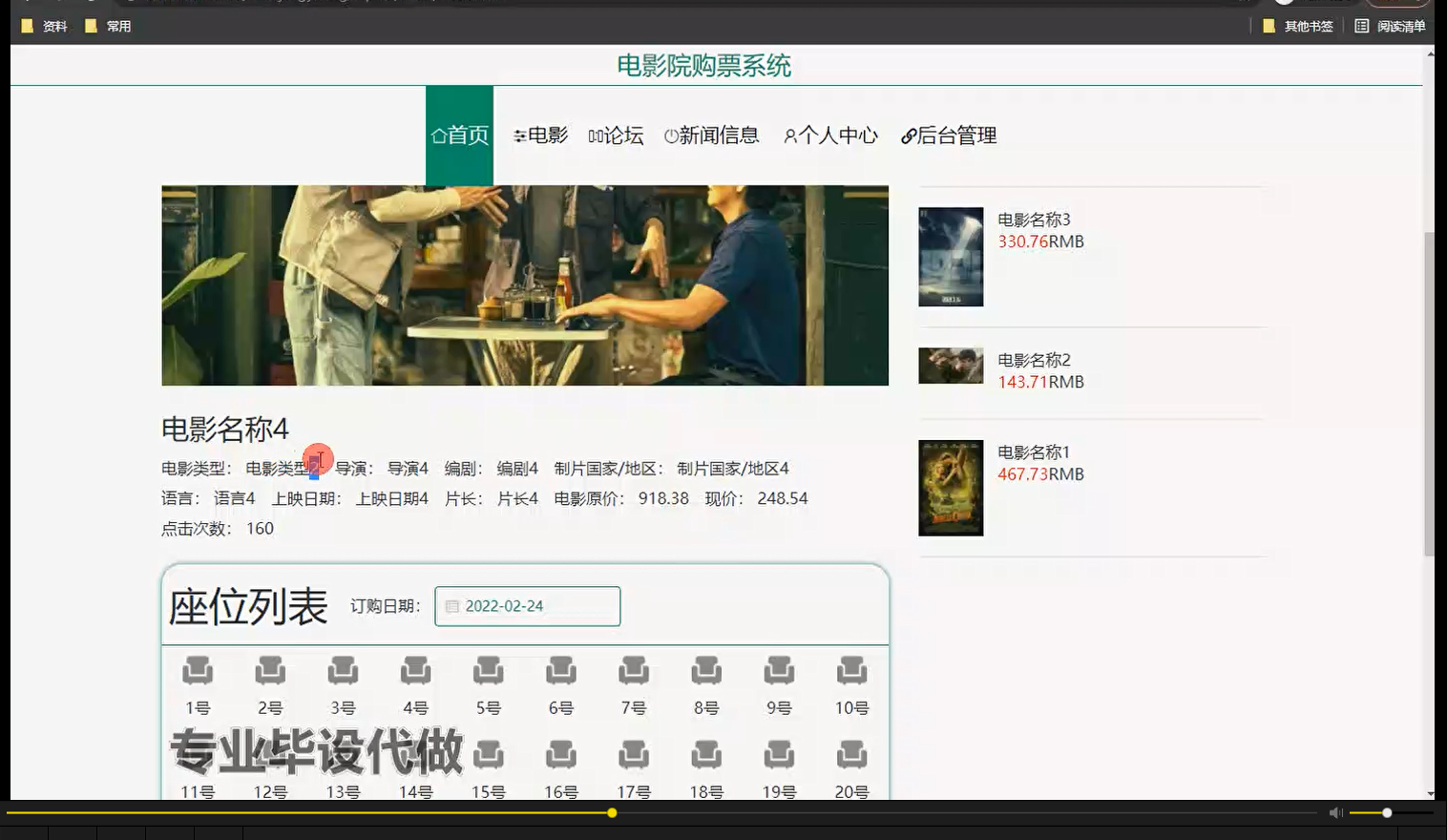1447x840 pixels.
Task: Open the 常用 bookmarks folder
Action: click(108, 26)
